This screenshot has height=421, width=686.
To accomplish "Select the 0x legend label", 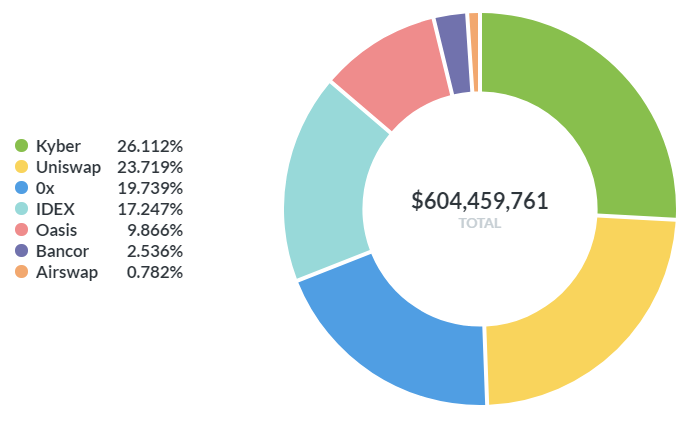I will tap(45, 188).
